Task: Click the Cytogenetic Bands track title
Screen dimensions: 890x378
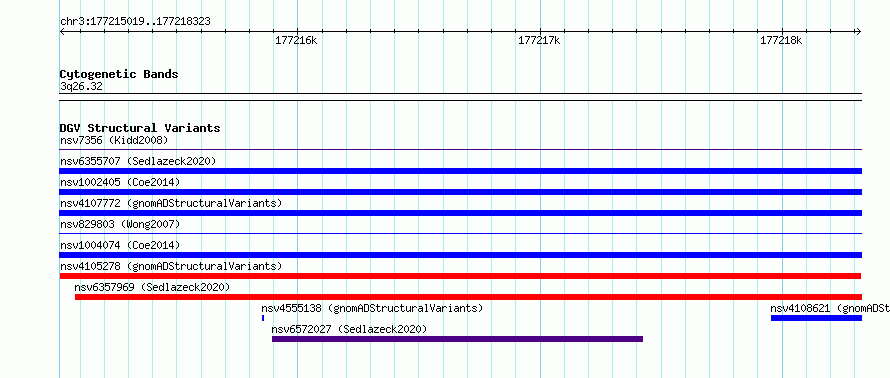Action: pyautogui.click(x=119, y=74)
